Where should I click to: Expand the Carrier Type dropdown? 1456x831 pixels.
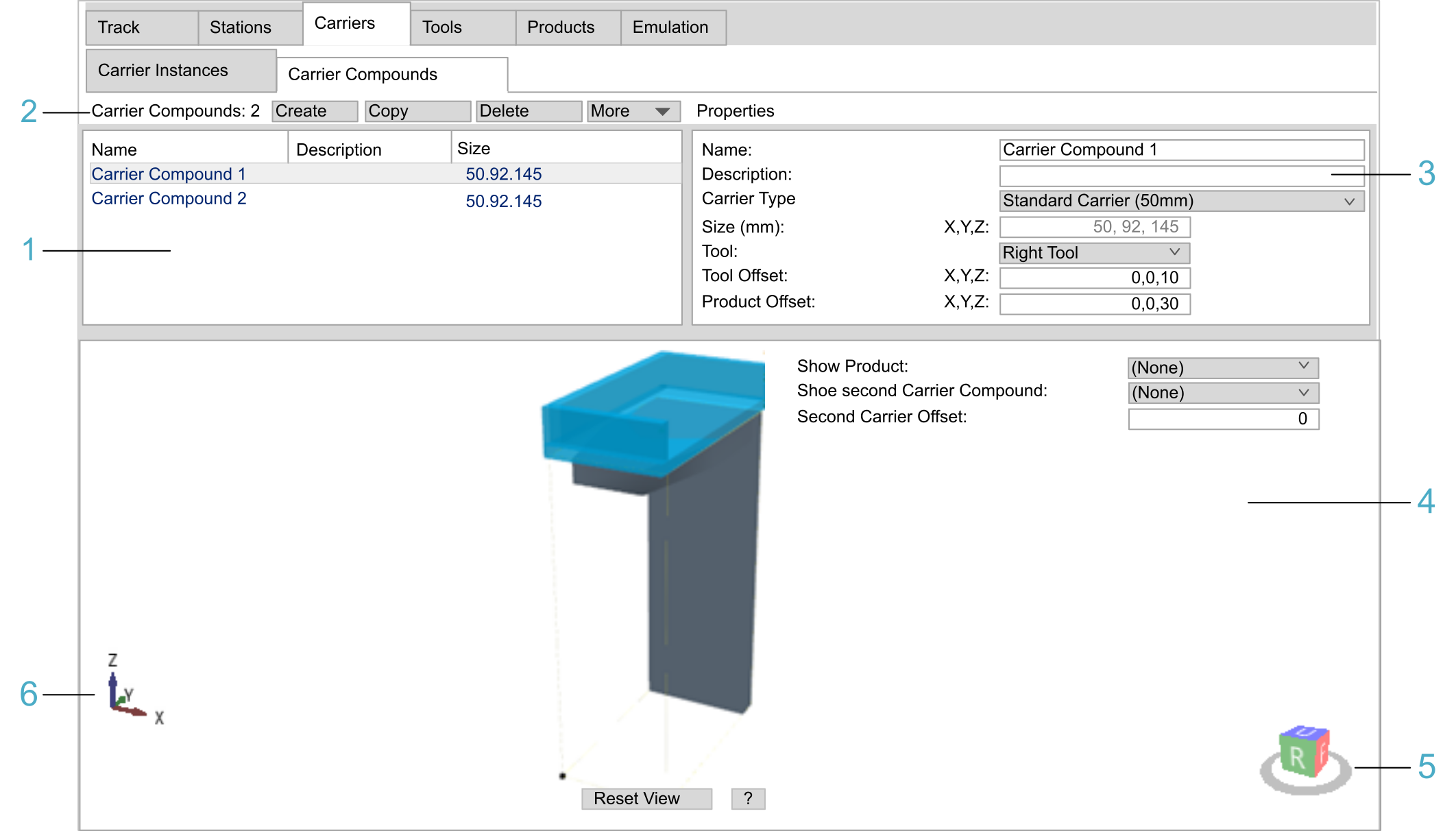1181,201
